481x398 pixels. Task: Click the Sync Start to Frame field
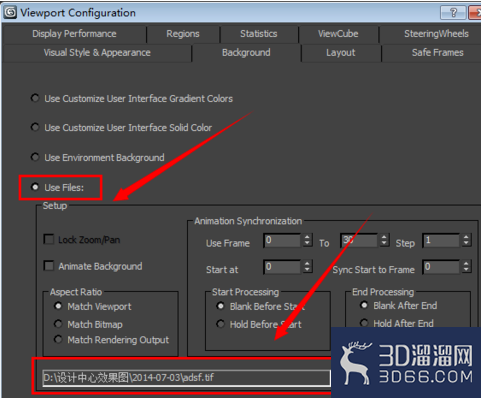(441, 267)
